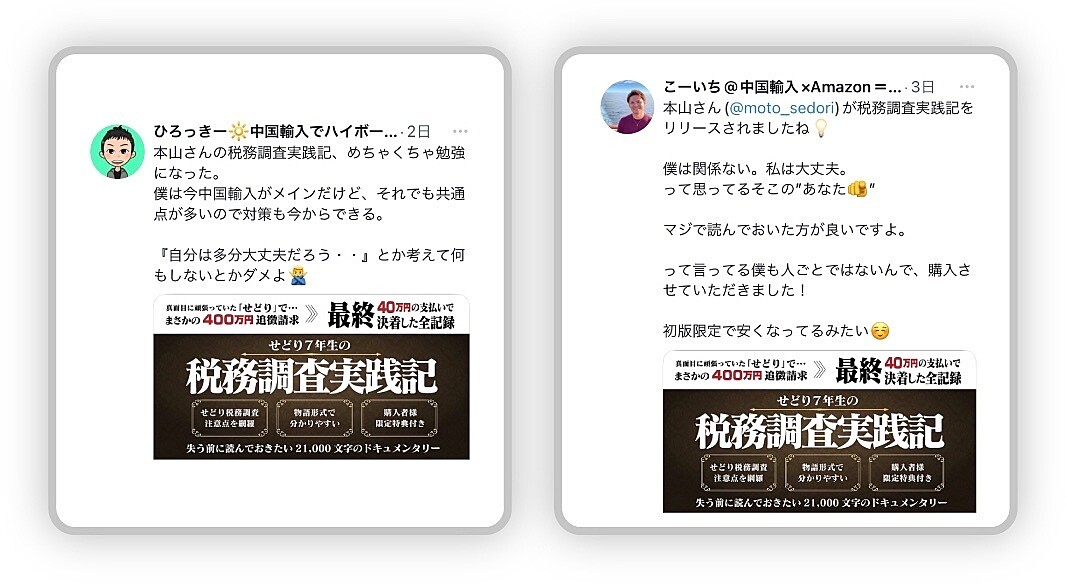
Task: Click 購入者様限定特典付き badge in left banner
Action: 399,418
